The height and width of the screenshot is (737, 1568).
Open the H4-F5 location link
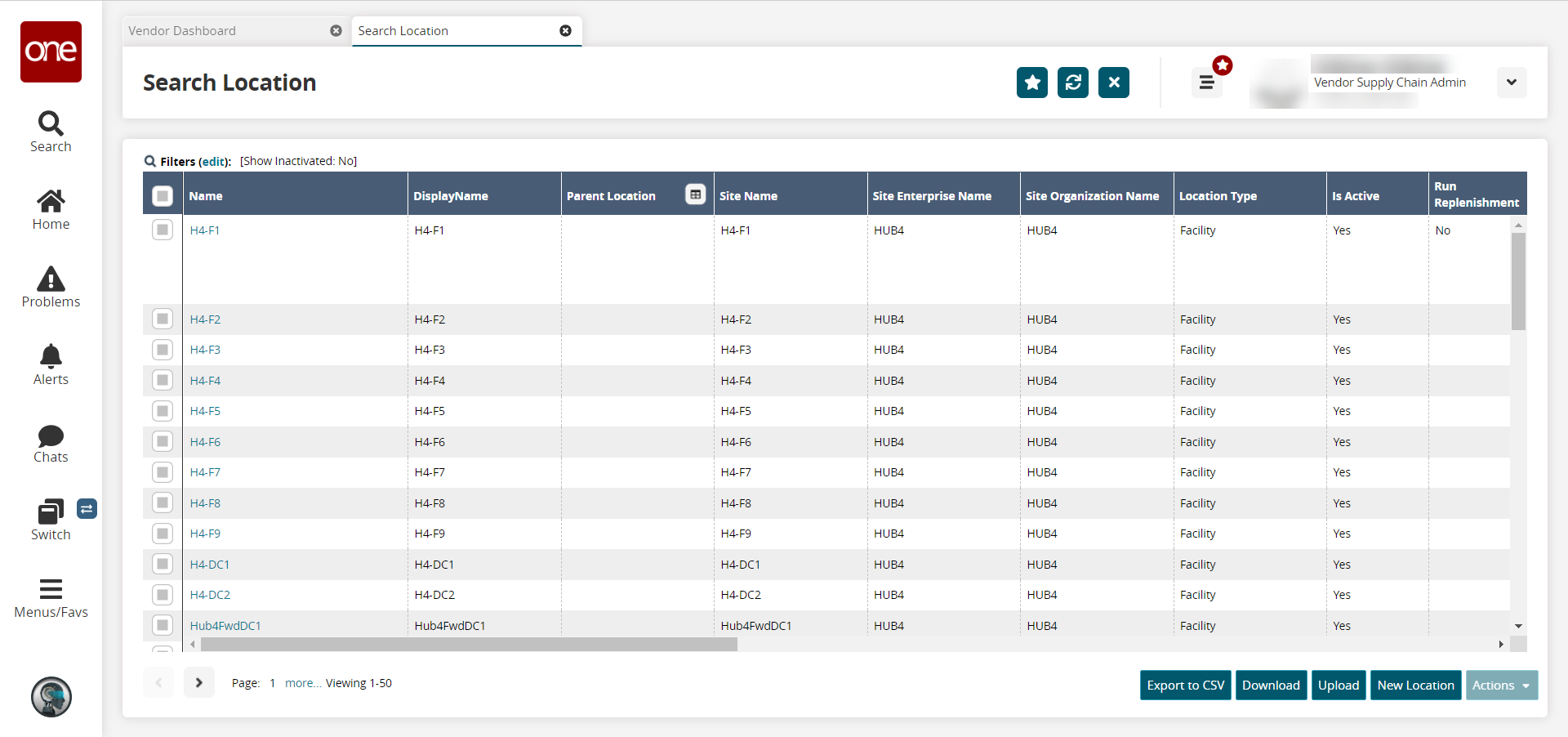[x=205, y=411]
